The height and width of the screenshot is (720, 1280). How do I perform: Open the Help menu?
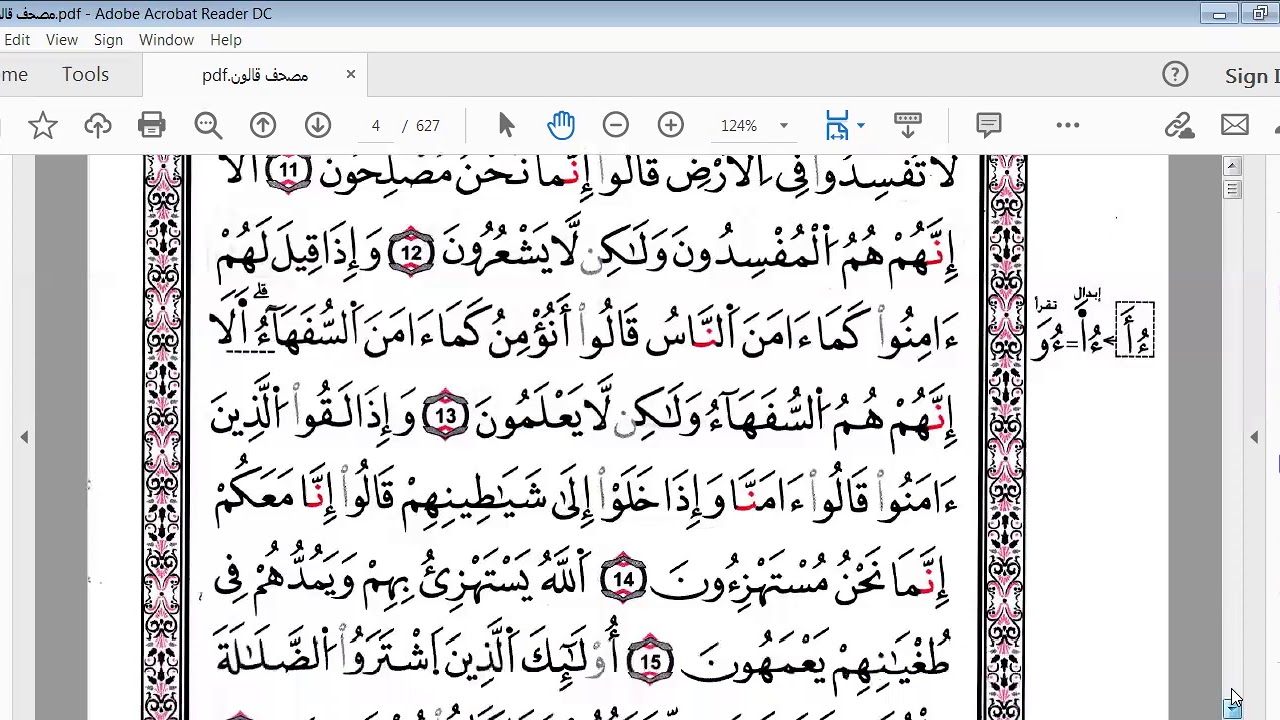point(226,40)
